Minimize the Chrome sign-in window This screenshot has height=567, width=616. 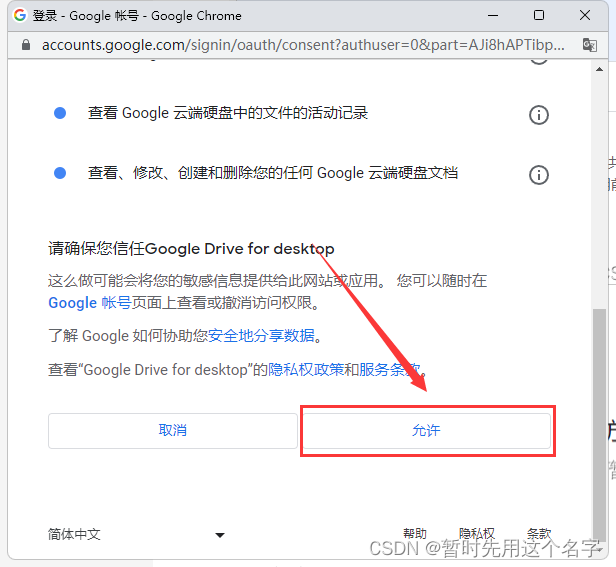(x=493, y=16)
